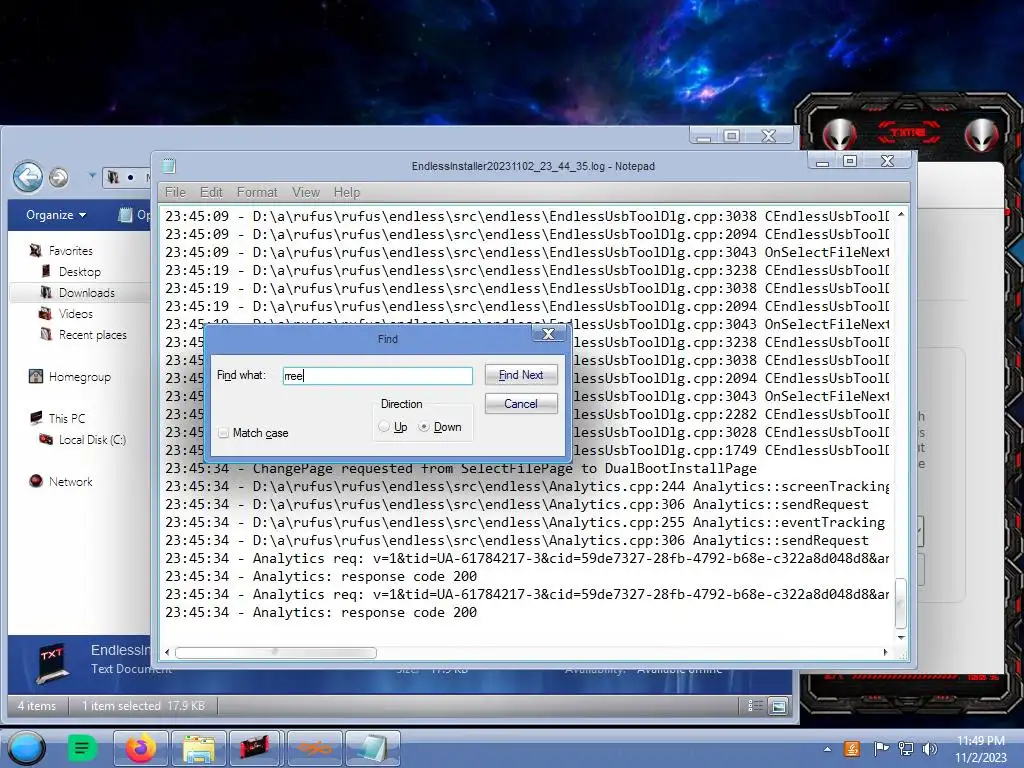Click the '1 item selected' status text
This screenshot has height=768, width=1024.
[x=121, y=706]
